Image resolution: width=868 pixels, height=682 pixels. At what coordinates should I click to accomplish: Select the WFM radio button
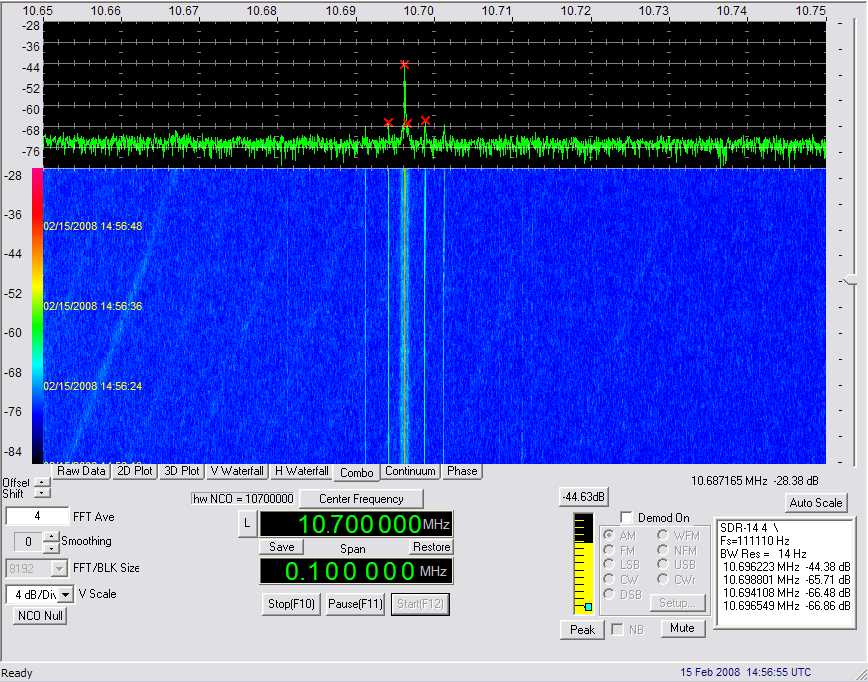(x=663, y=535)
